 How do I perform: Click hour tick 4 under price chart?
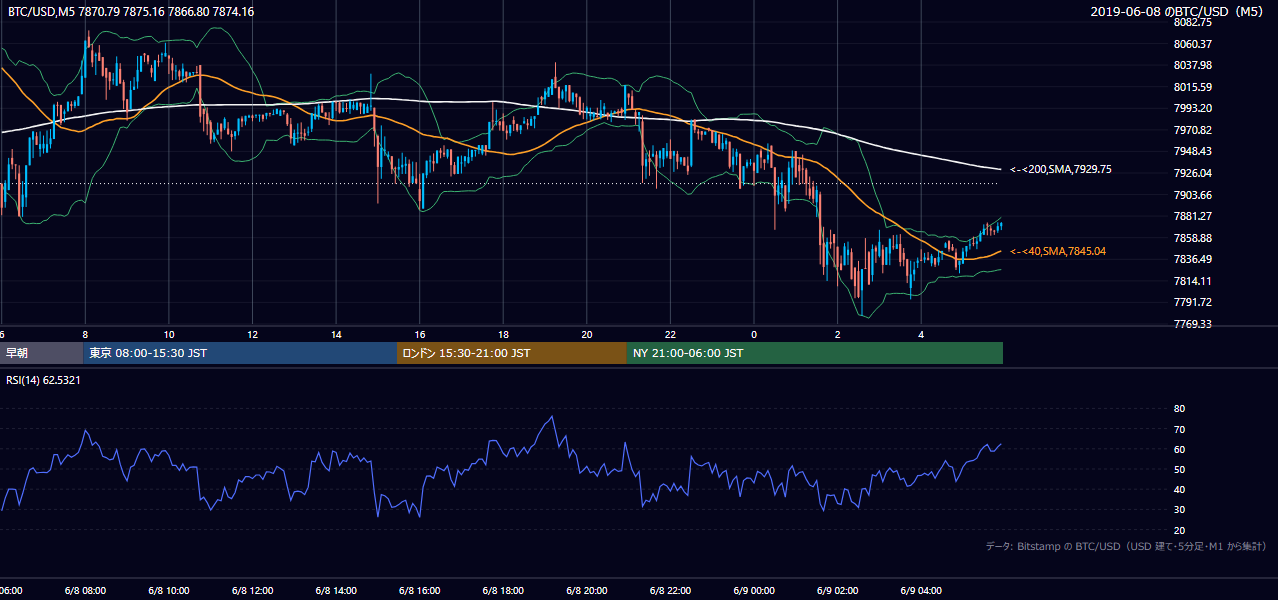coord(921,335)
